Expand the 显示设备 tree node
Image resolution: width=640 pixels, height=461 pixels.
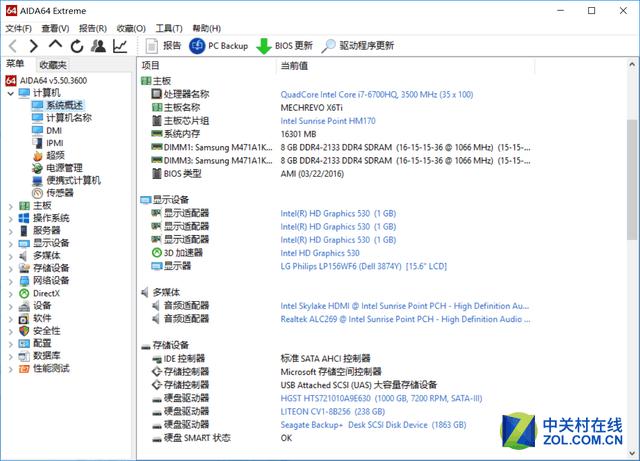pos(11,244)
